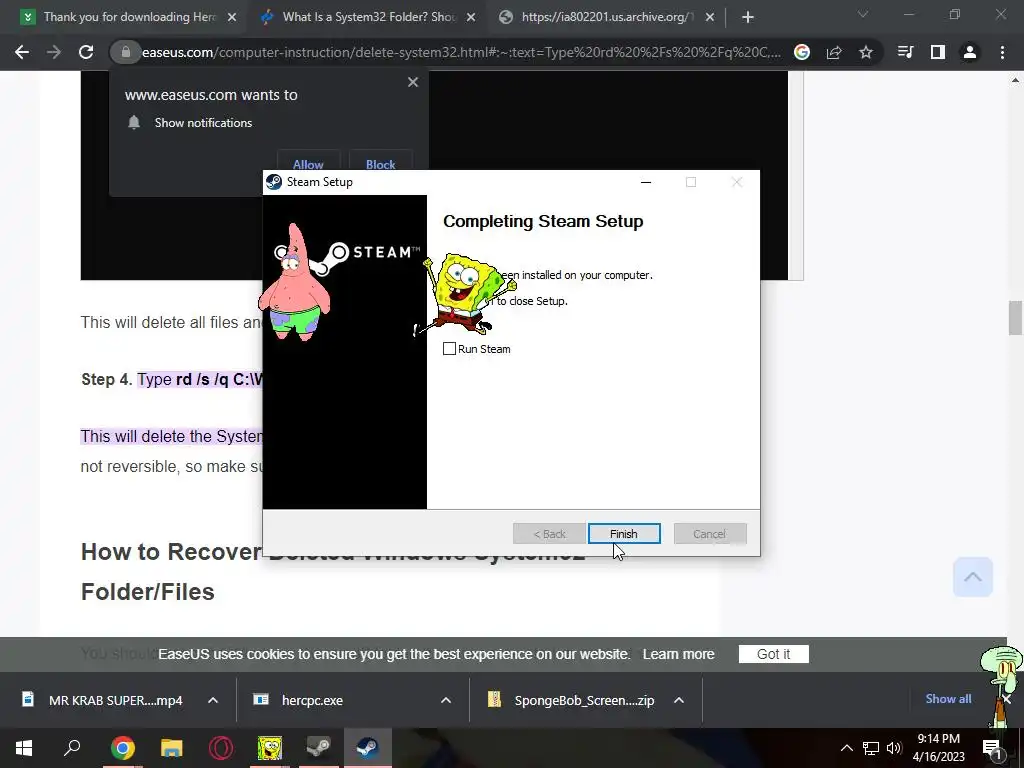
Task: Open taskbar search magnifier
Action: (72, 748)
